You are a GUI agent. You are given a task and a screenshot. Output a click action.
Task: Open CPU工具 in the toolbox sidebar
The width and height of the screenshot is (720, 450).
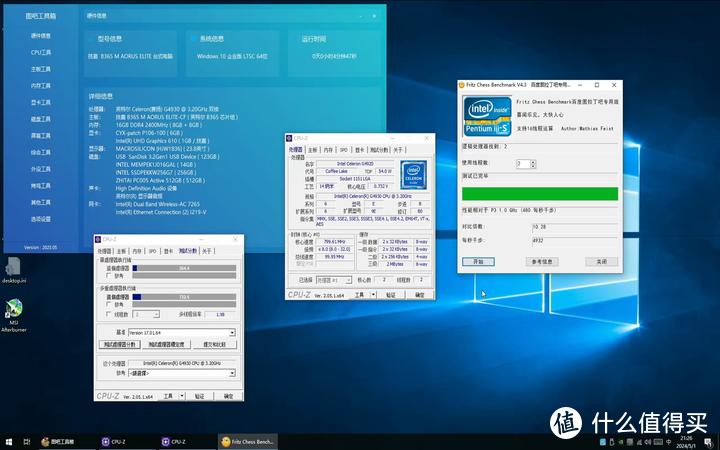point(40,52)
